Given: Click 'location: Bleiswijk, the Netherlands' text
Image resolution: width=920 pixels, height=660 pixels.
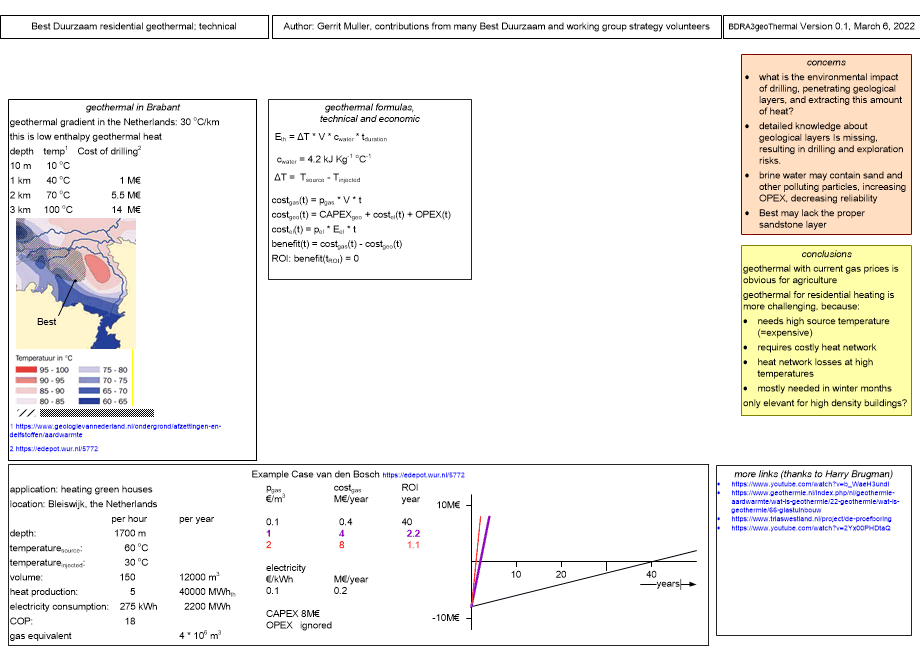Looking at the screenshot, I should [83, 504].
